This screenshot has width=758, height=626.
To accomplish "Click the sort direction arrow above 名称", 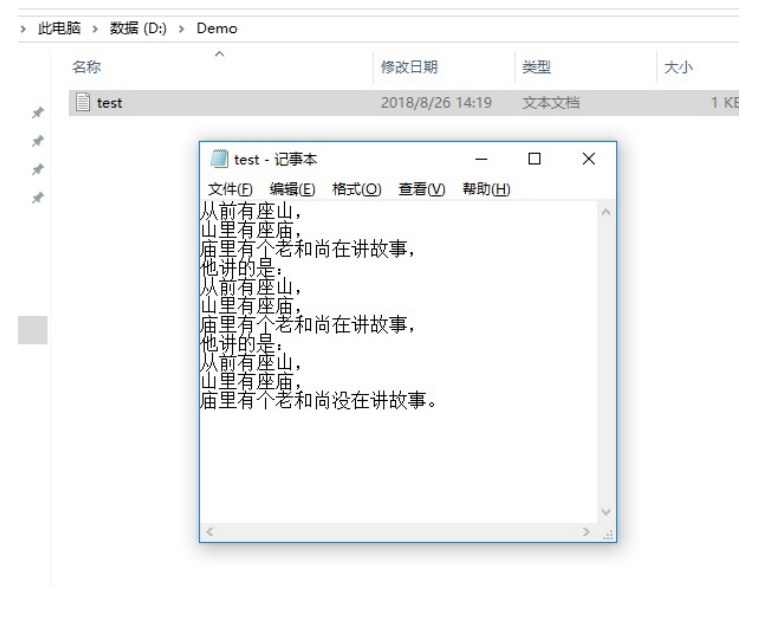I will coord(219,54).
